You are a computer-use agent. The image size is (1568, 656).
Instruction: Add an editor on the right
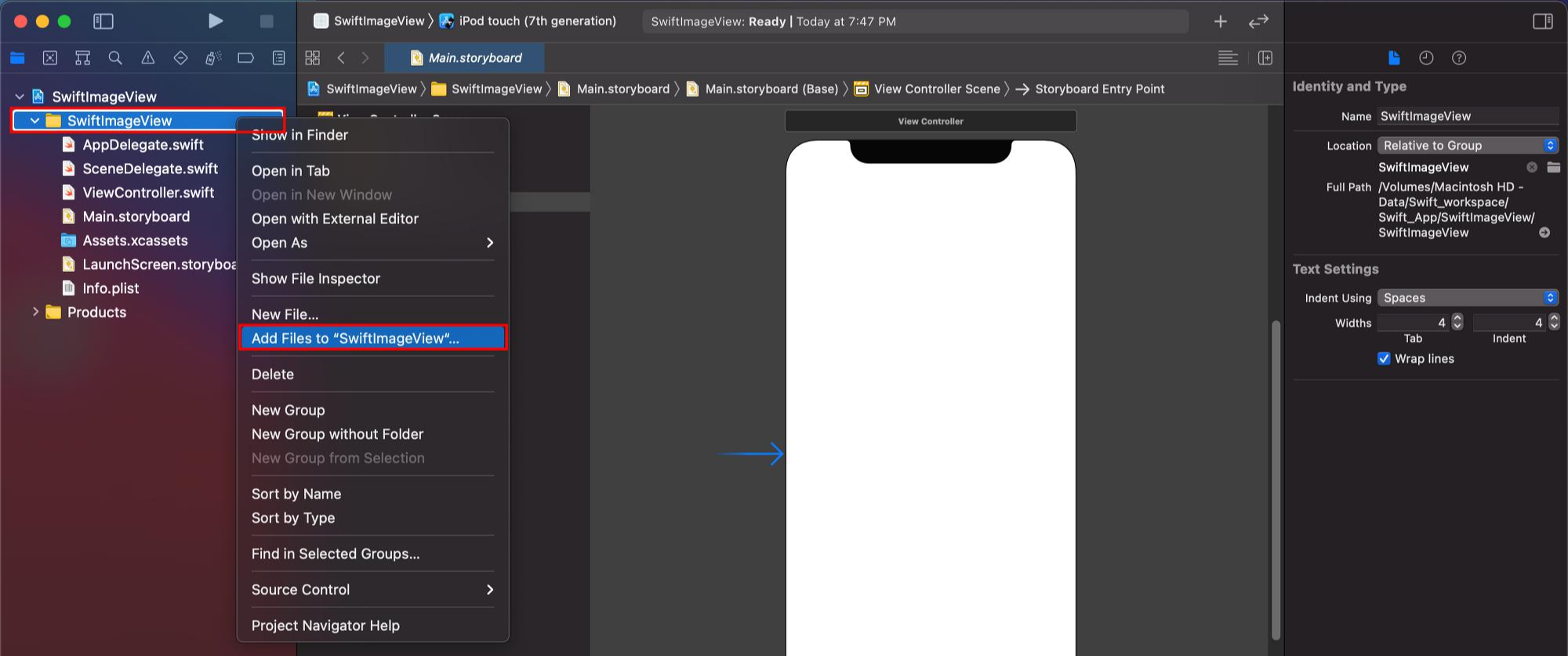tap(1265, 58)
